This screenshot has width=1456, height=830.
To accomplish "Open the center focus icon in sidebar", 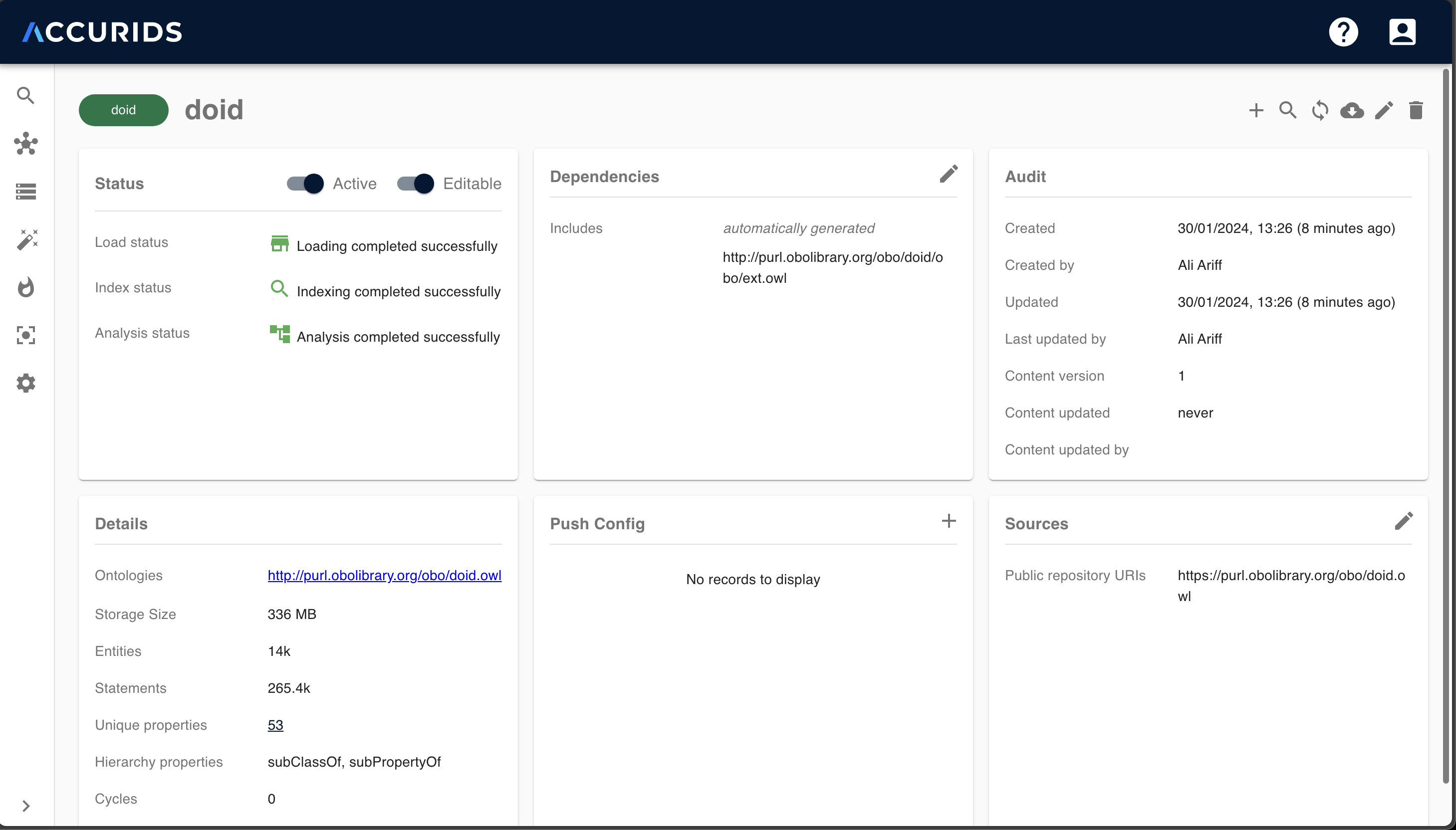I will (25, 335).
